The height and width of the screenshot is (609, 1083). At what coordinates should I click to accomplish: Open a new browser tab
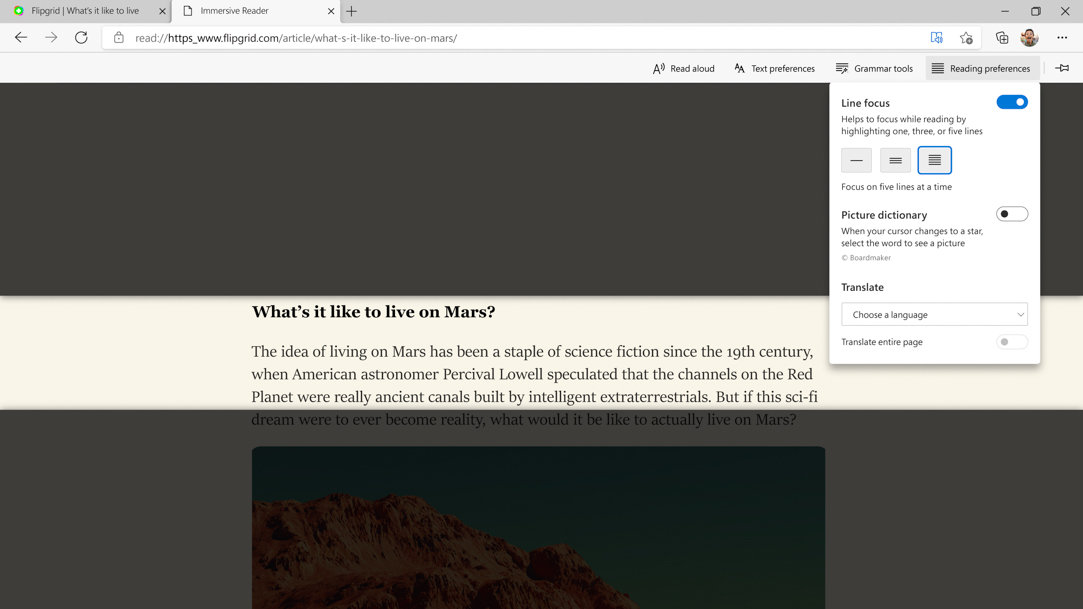point(352,11)
